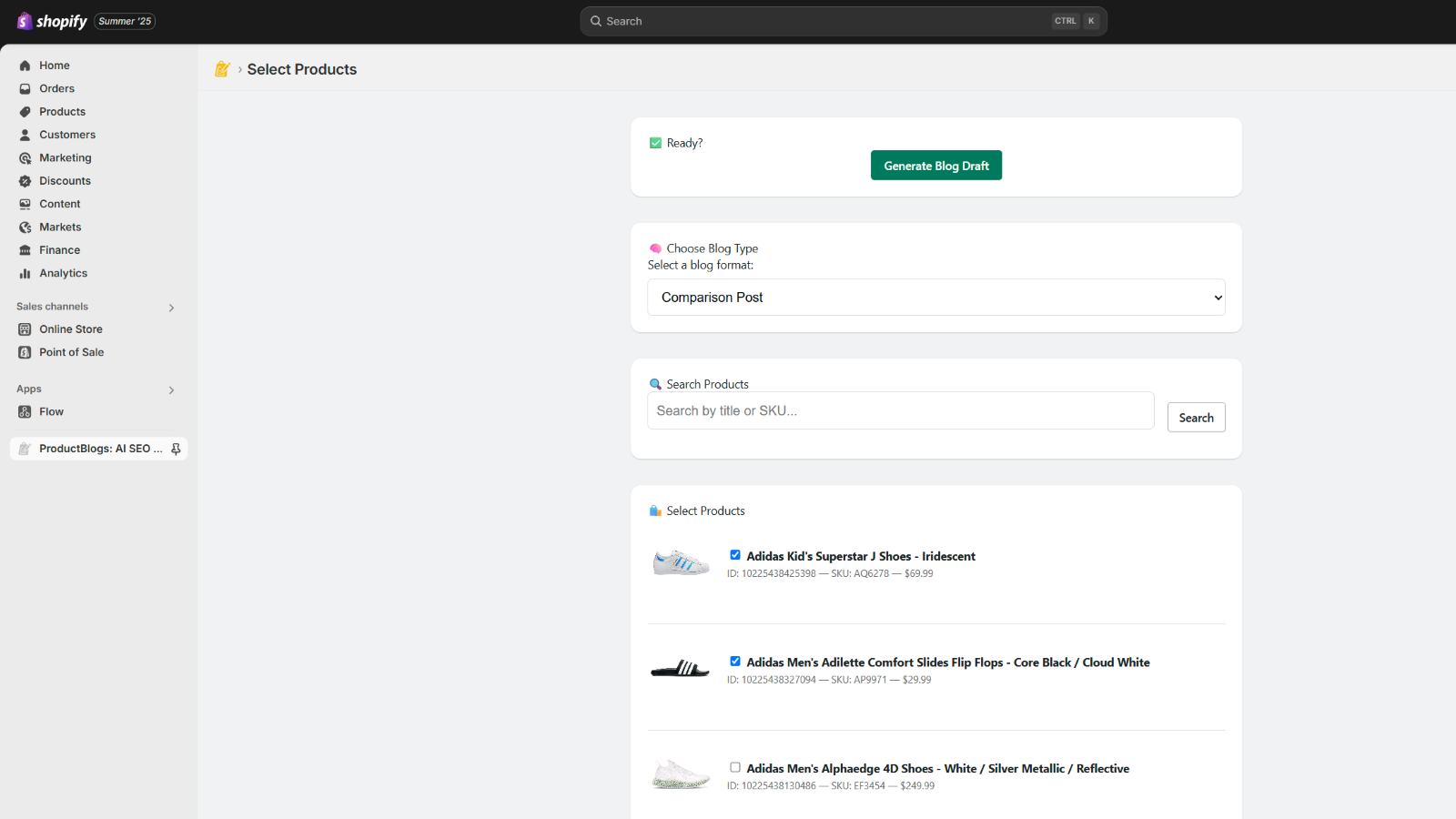This screenshot has width=1456, height=819.
Task: Click the pin icon beside ProductBlogs app
Action: (x=176, y=449)
